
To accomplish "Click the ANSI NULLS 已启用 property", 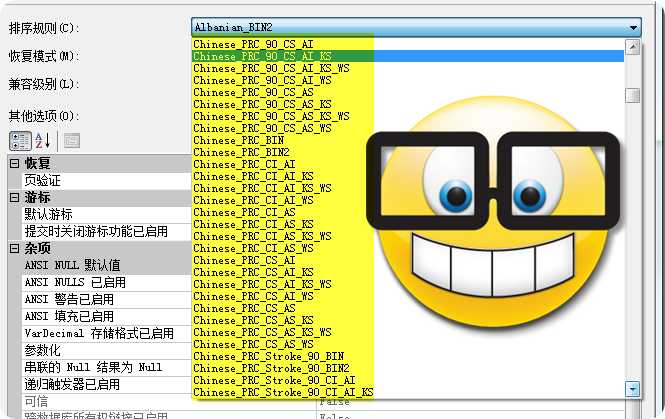I will tap(106, 282).
